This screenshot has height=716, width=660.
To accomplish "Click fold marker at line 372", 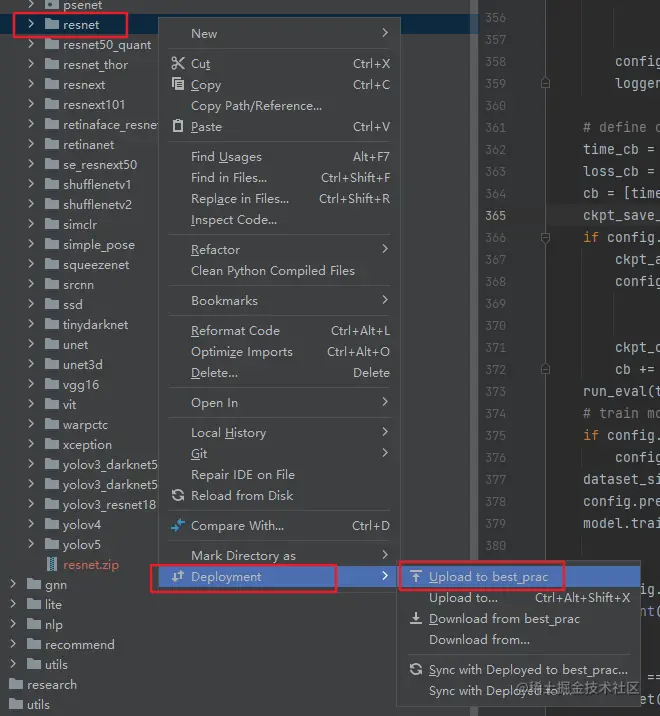I will tap(545, 369).
